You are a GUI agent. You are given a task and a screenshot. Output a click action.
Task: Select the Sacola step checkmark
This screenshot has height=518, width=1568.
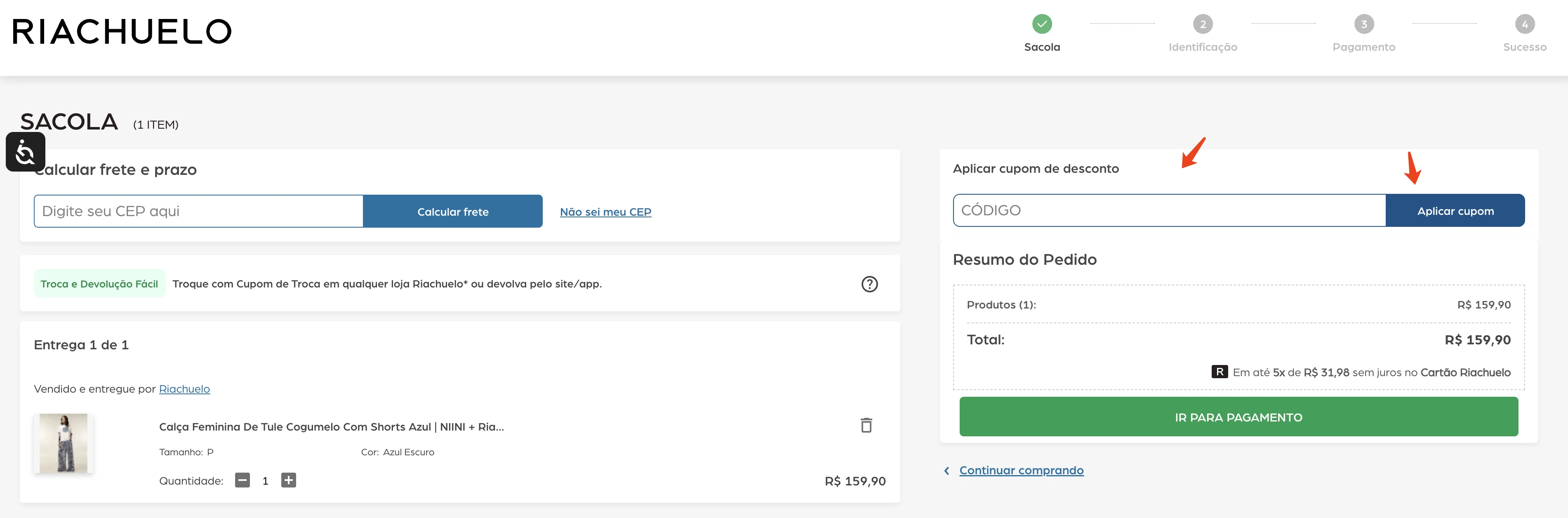pos(1041,24)
